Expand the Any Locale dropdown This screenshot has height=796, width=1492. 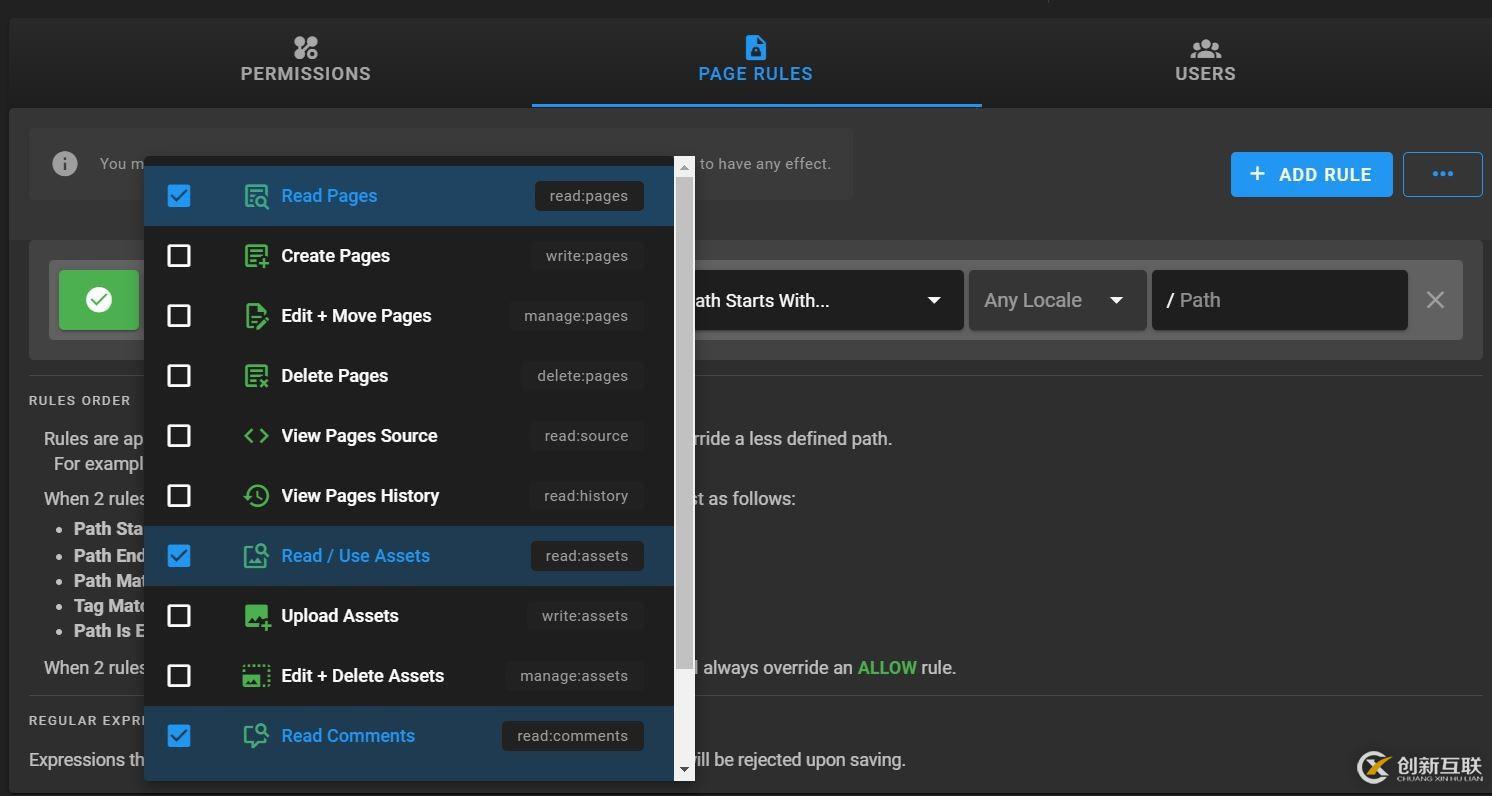point(1056,300)
